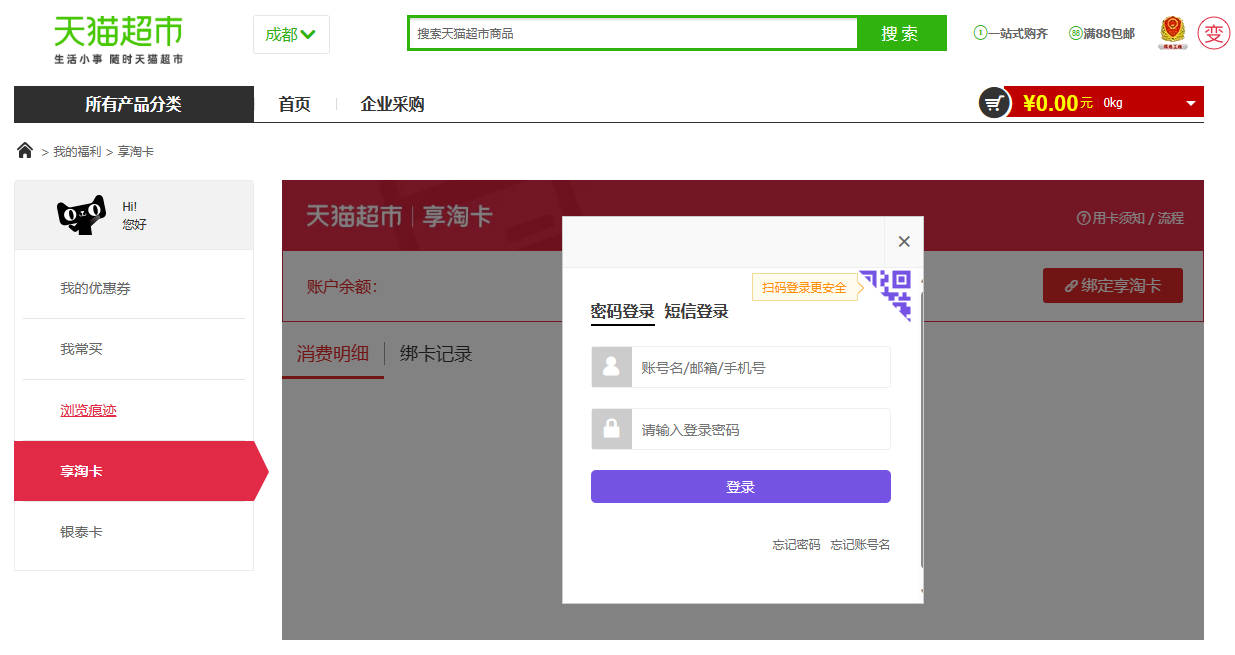Click the 用卡须知 / 流程 help link
The width and height of the screenshot is (1235, 655).
[x=1130, y=218]
